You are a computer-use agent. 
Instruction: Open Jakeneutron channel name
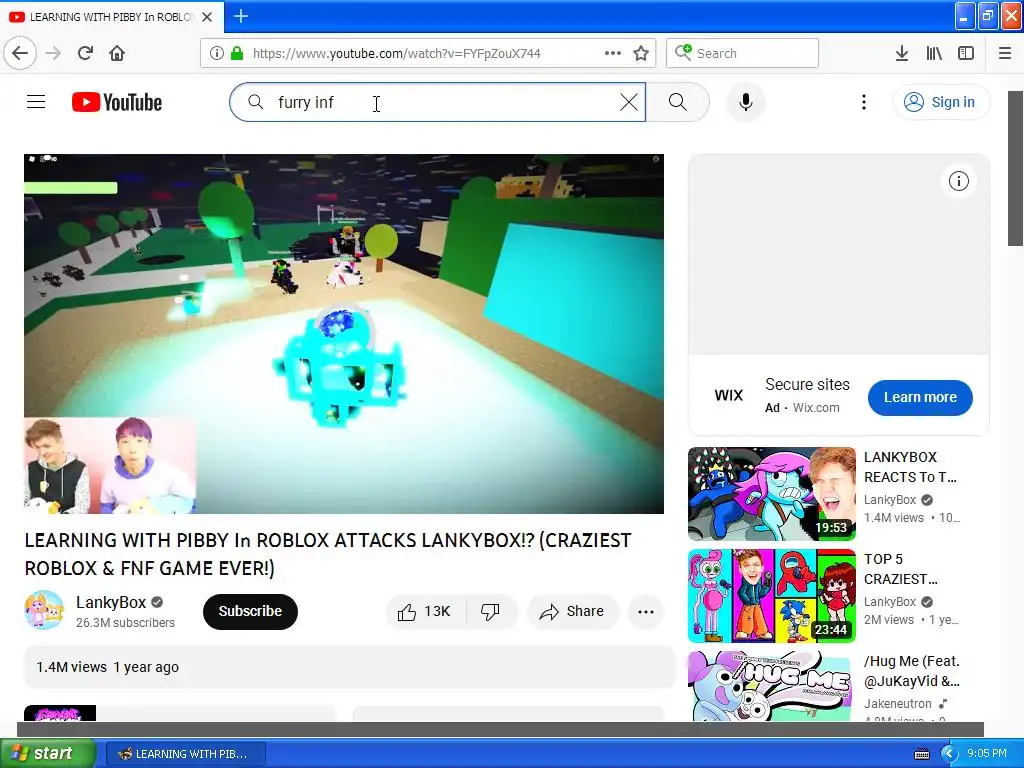coord(897,703)
